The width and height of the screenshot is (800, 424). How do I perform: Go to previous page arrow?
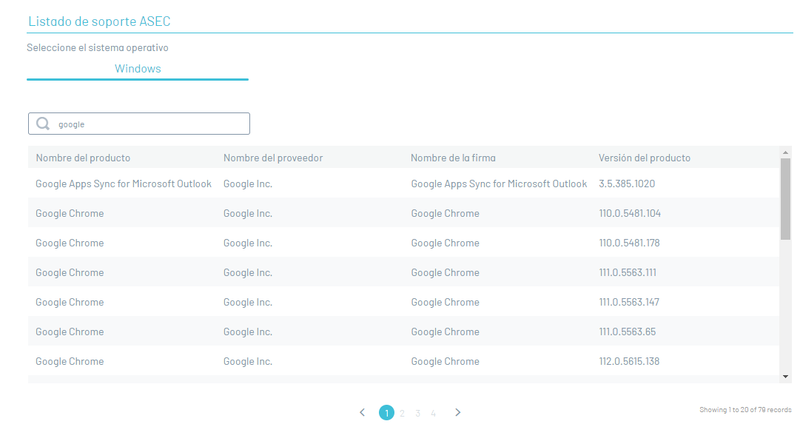pyautogui.click(x=362, y=412)
